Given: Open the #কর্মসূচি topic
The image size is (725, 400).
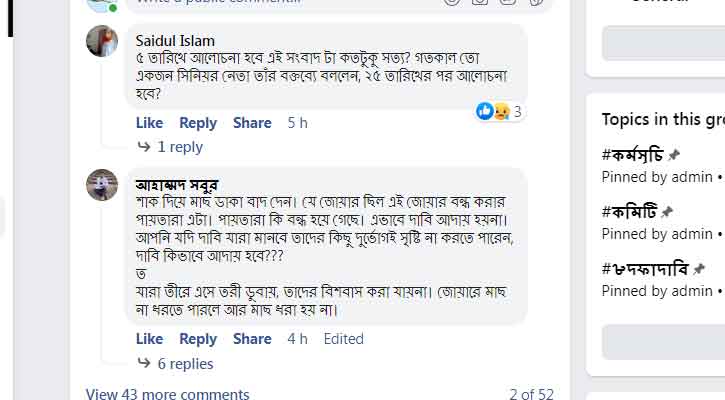Looking at the screenshot, I should [x=632, y=156].
